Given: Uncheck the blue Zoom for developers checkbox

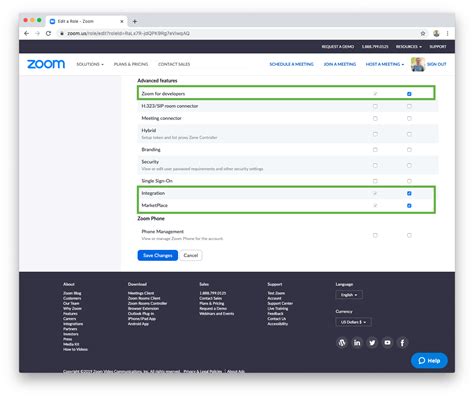Looking at the screenshot, I should tap(409, 94).
